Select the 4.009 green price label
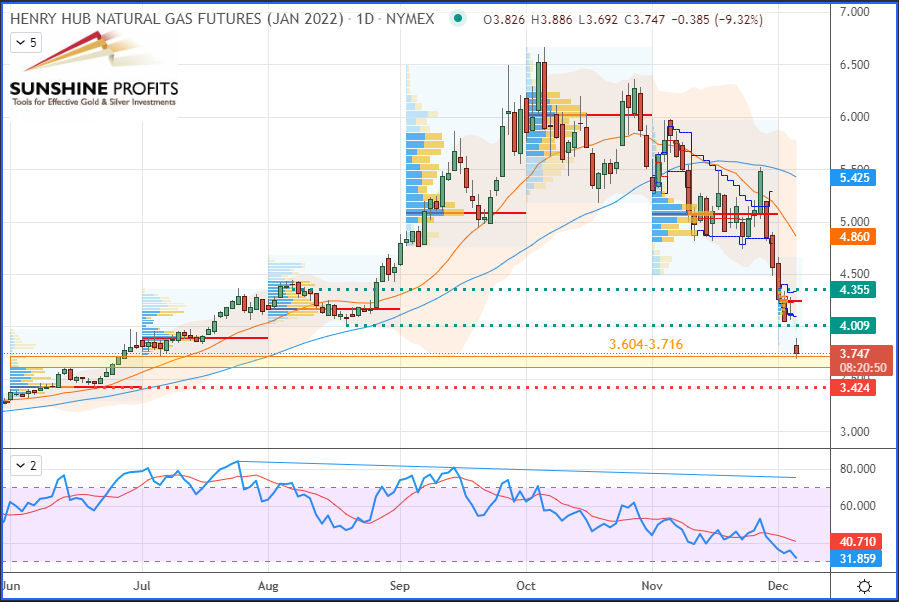The image size is (899, 602). (854, 326)
